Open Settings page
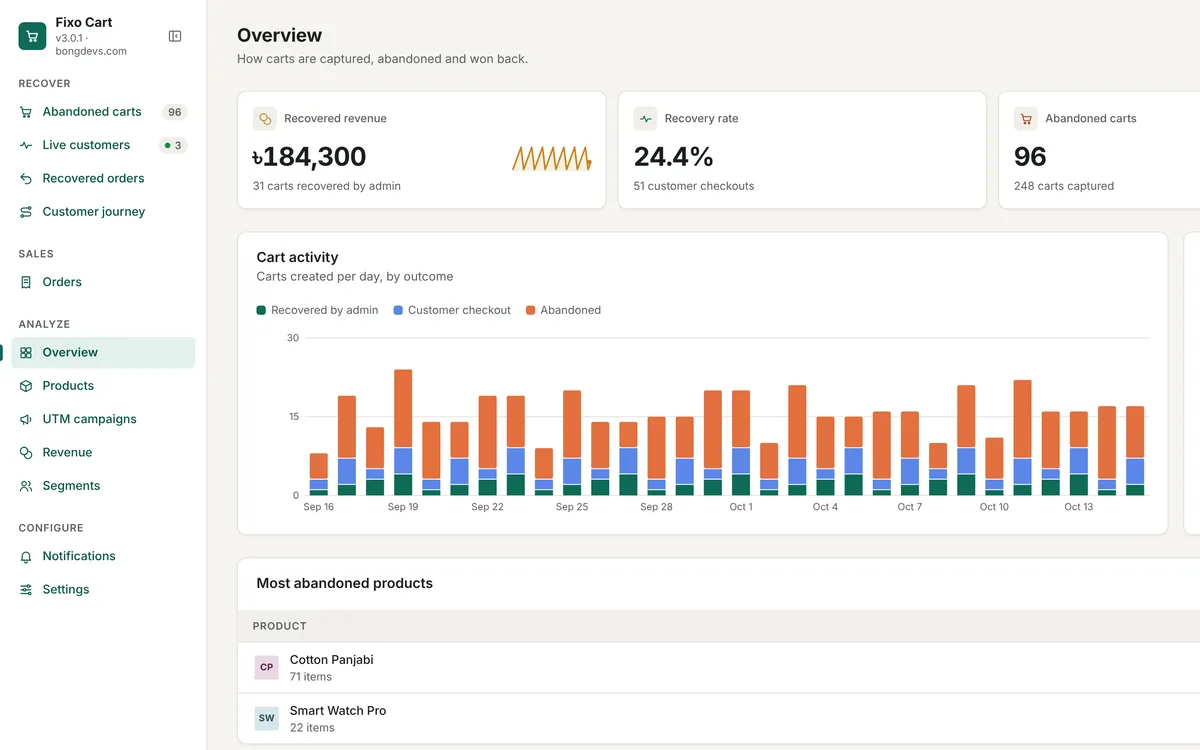The height and width of the screenshot is (750, 1200). (x=103, y=589)
